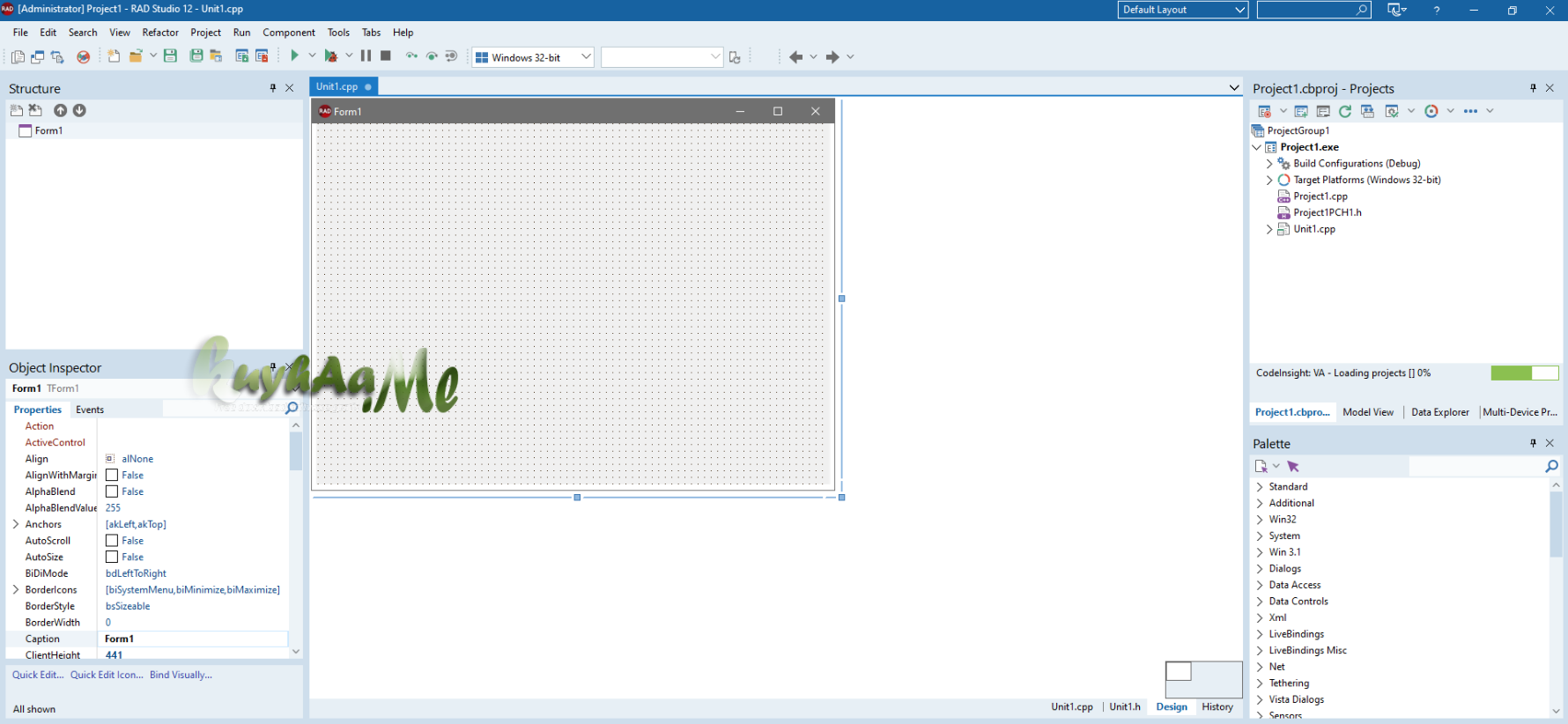1568x724 pixels.
Task: Click the title bar search box
Action: pyautogui.click(x=1313, y=10)
